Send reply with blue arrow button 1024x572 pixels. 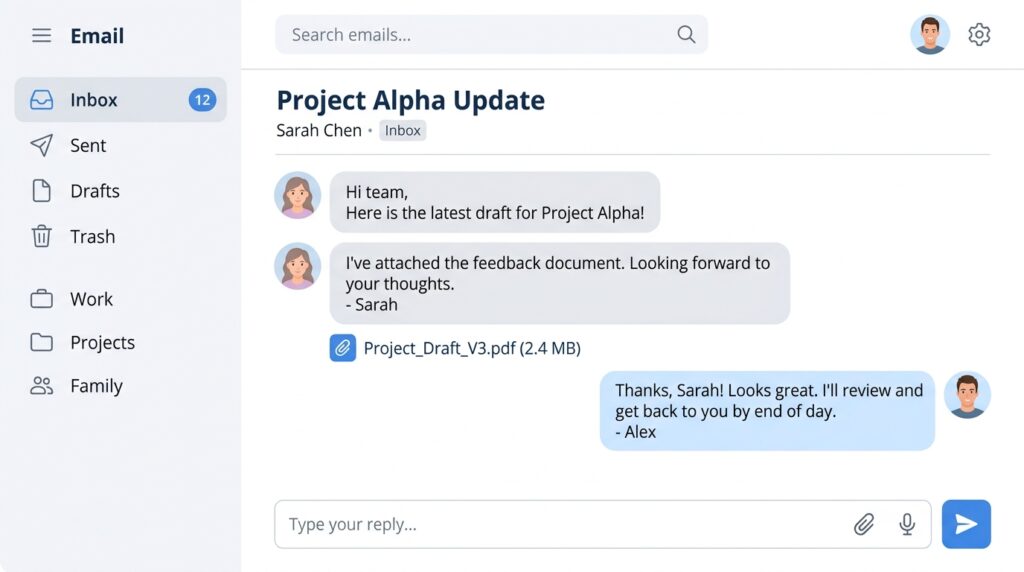pyautogui.click(x=966, y=524)
